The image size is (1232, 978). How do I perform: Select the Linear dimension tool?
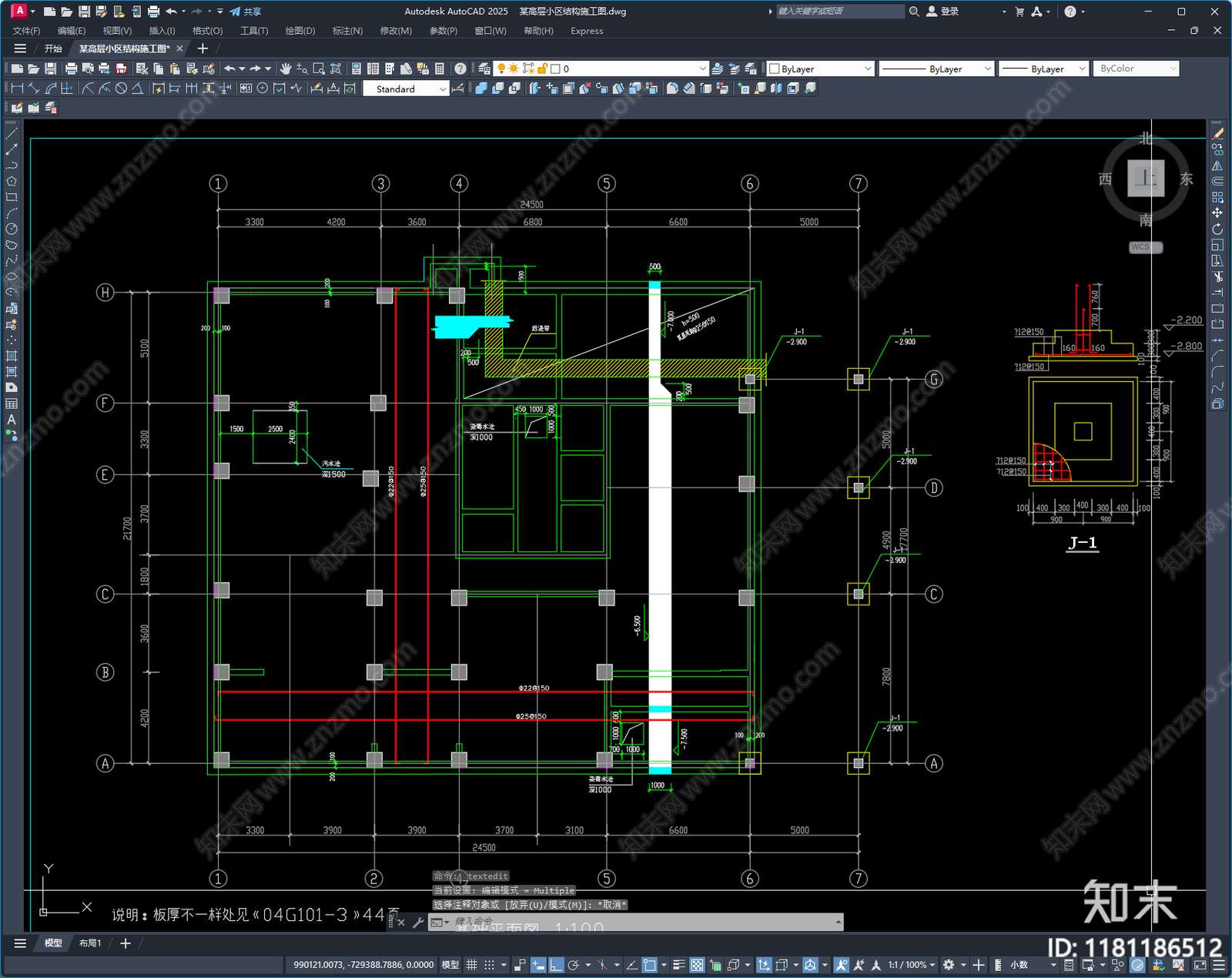pyautogui.click(x=17, y=89)
